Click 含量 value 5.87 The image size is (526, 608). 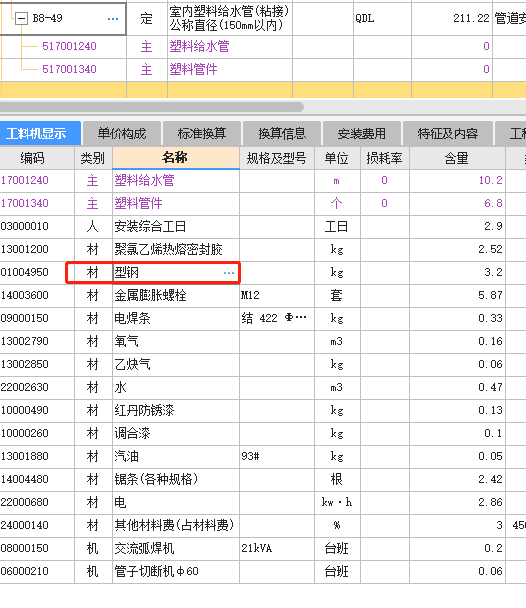[x=457, y=295]
